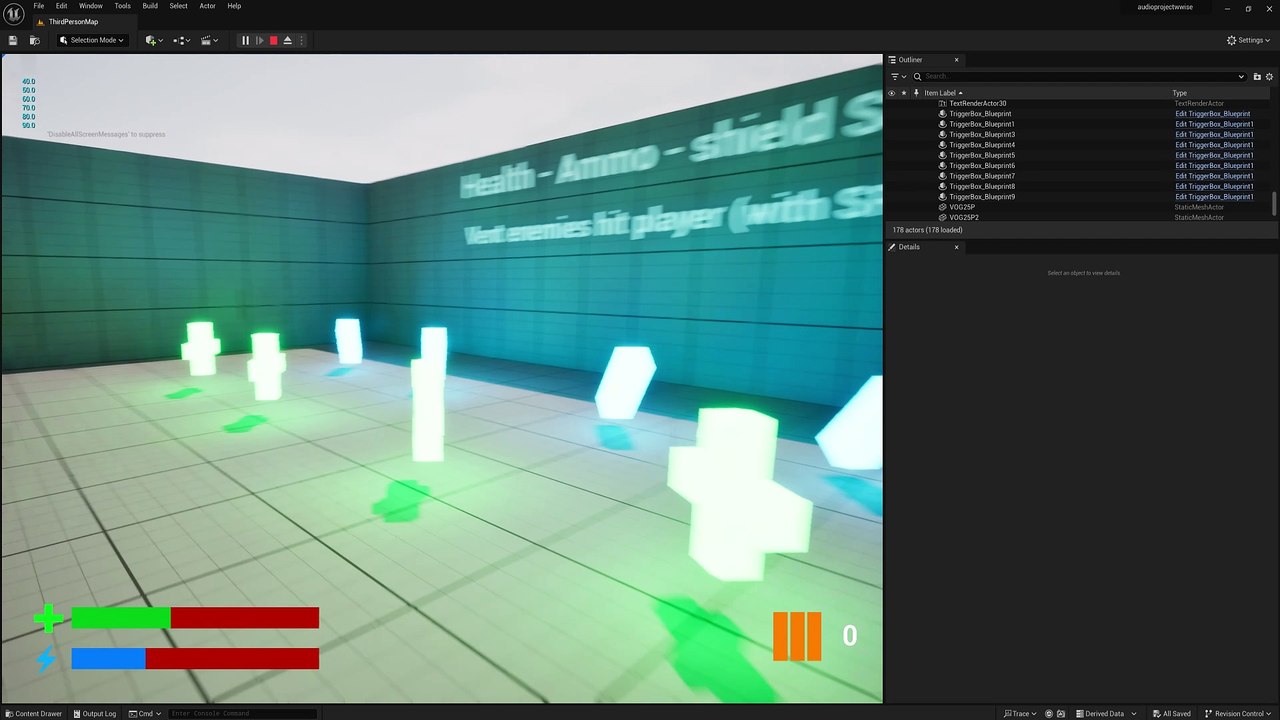Click the static mesh icon beside VOG25P
The height and width of the screenshot is (720, 1280).
pyautogui.click(x=942, y=207)
